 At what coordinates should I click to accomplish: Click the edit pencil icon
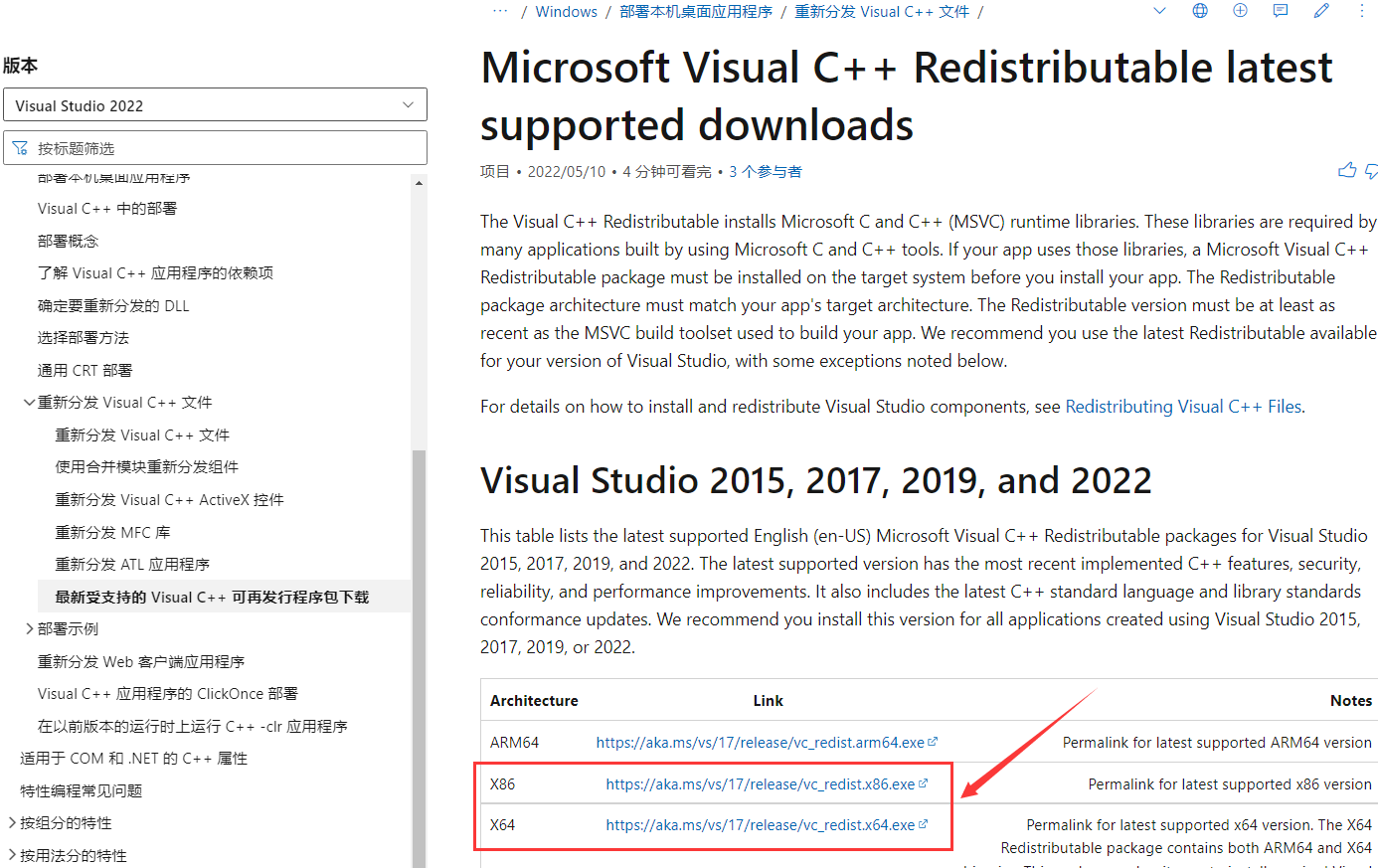pyautogui.click(x=1321, y=11)
